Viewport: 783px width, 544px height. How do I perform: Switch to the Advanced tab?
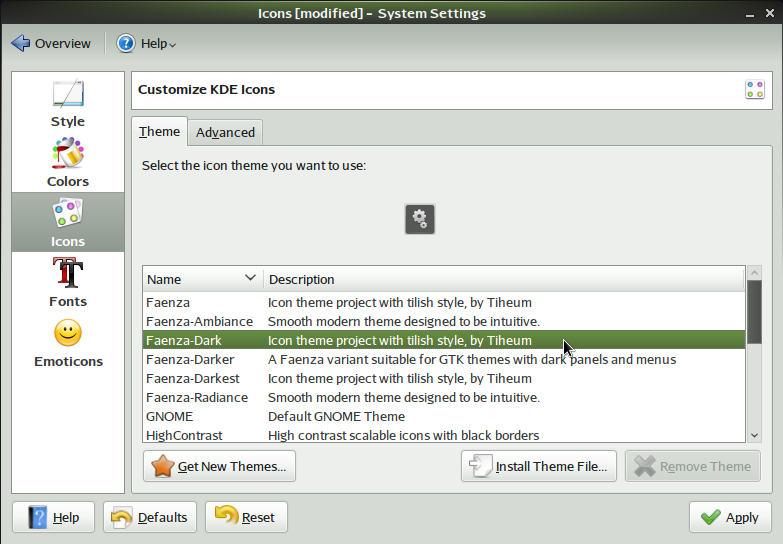click(225, 132)
